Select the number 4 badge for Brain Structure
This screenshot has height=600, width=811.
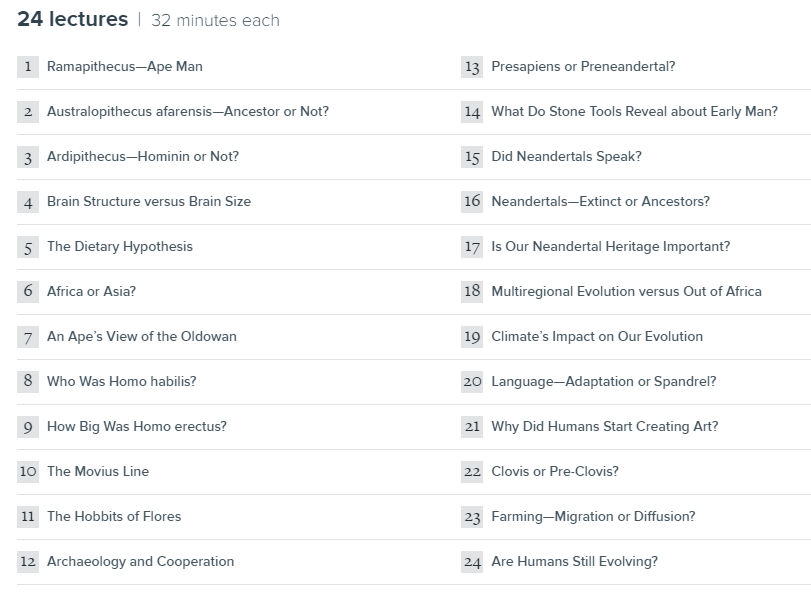(x=28, y=202)
